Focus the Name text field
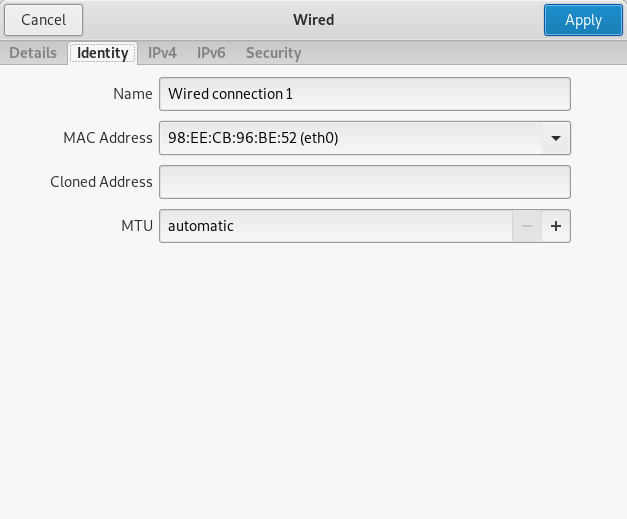 364,94
